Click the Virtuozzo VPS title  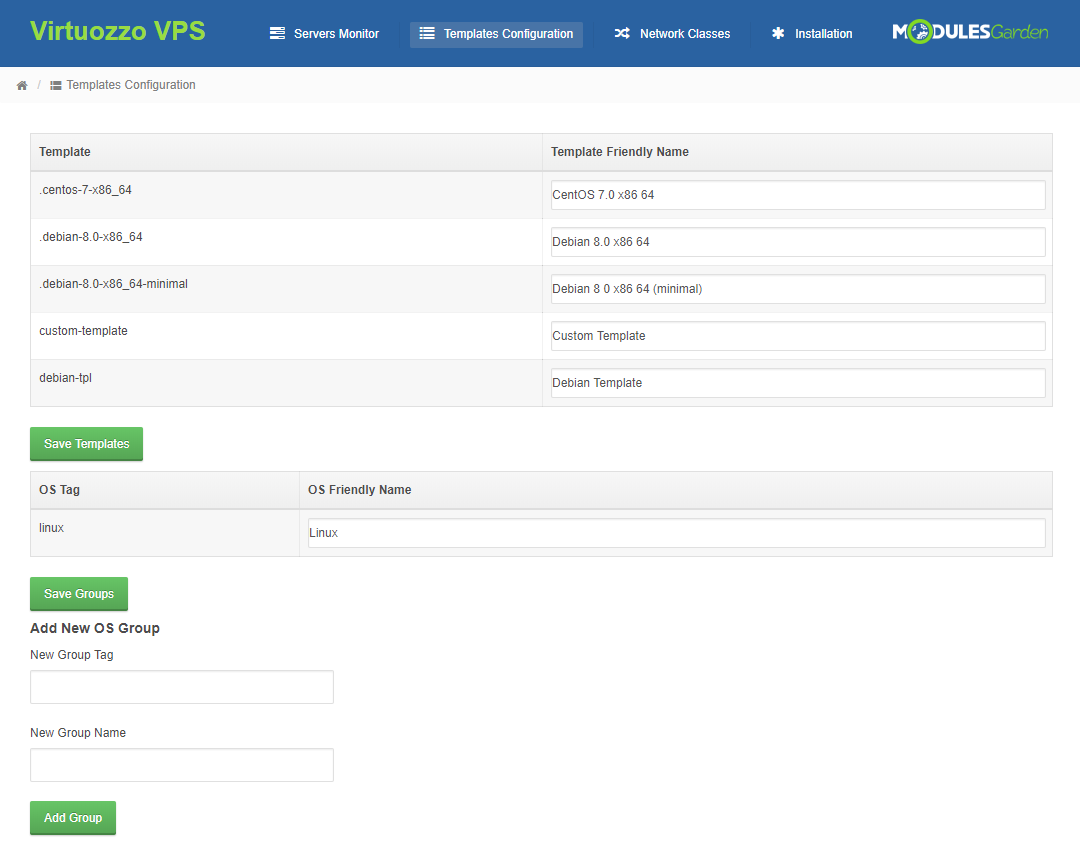point(118,31)
